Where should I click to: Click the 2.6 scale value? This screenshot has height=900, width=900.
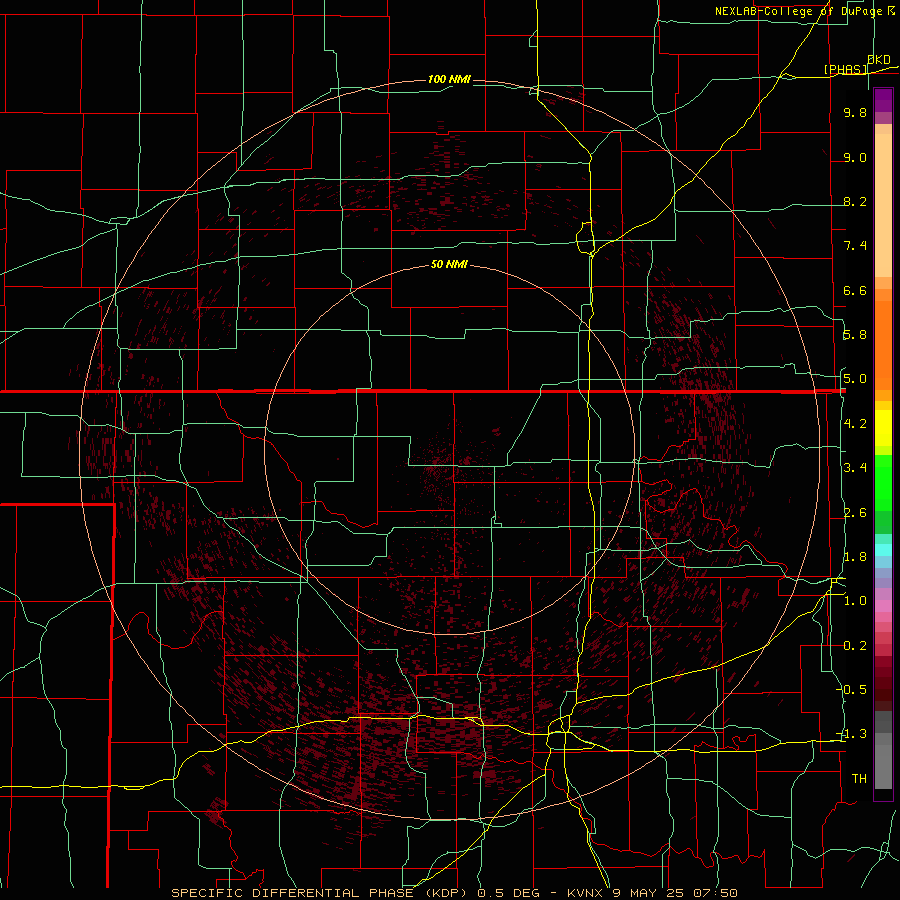click(855, 513)
